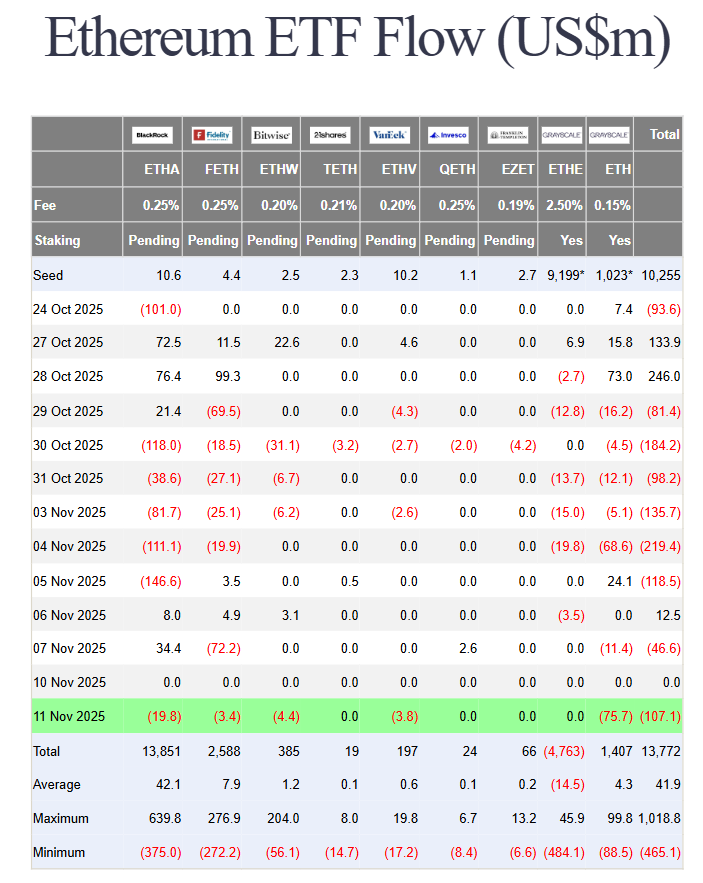Click the Invesco logo
The width and height of the screenshot is (703, 883).
(448, 134)
